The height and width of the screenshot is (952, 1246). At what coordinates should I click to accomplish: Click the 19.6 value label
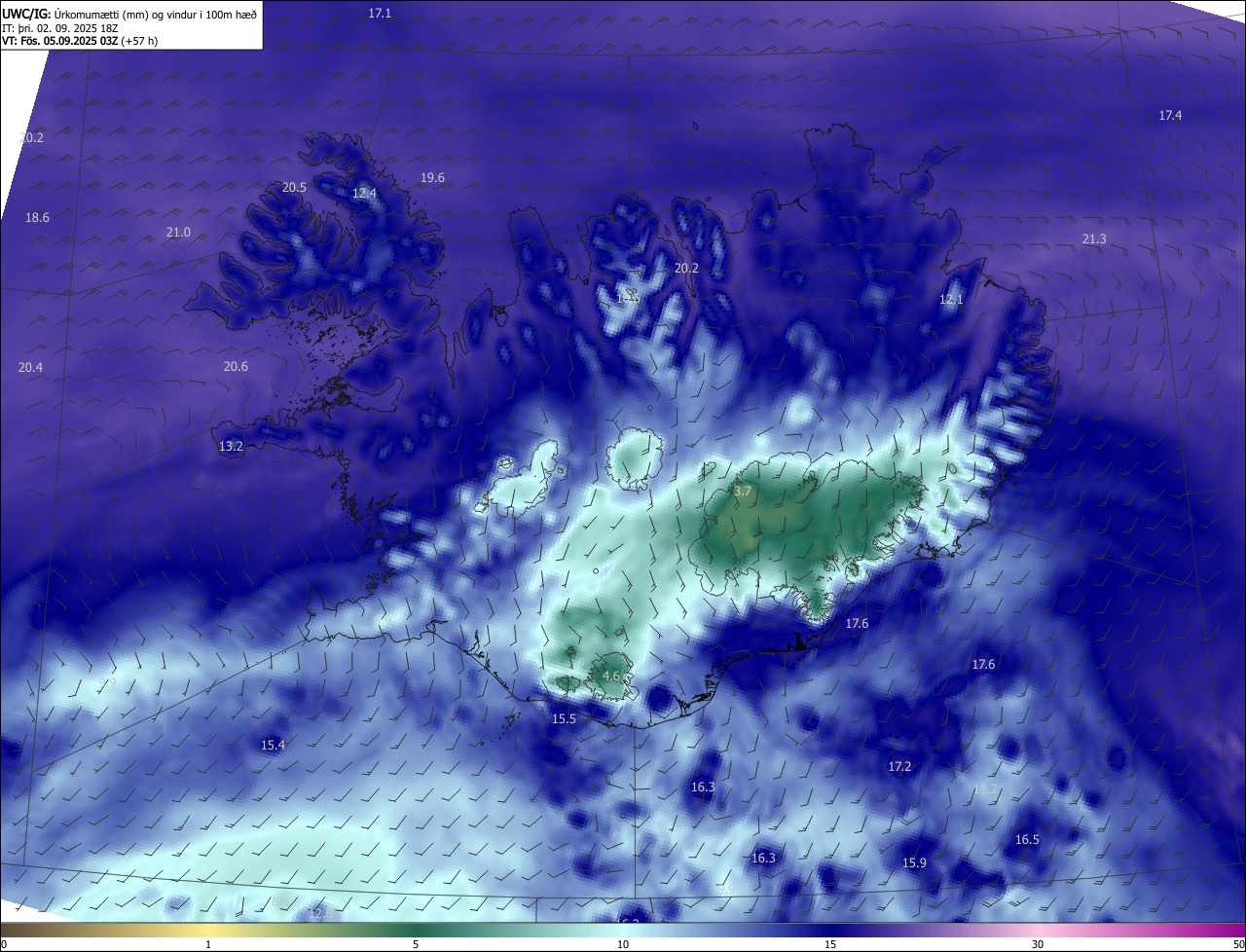click(432, 177)
